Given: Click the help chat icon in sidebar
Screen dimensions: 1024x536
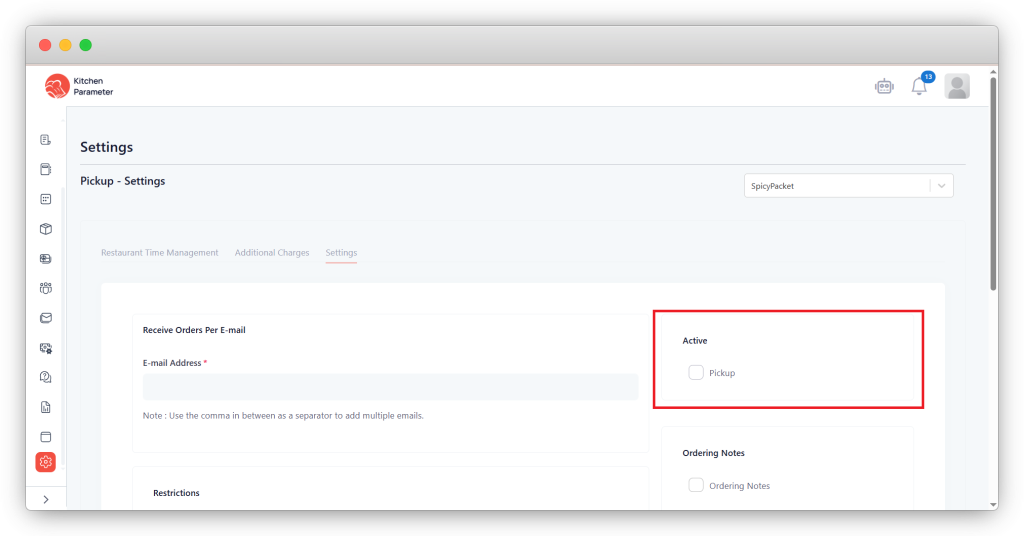Looking at the screenshot, I should click(46, 377).
